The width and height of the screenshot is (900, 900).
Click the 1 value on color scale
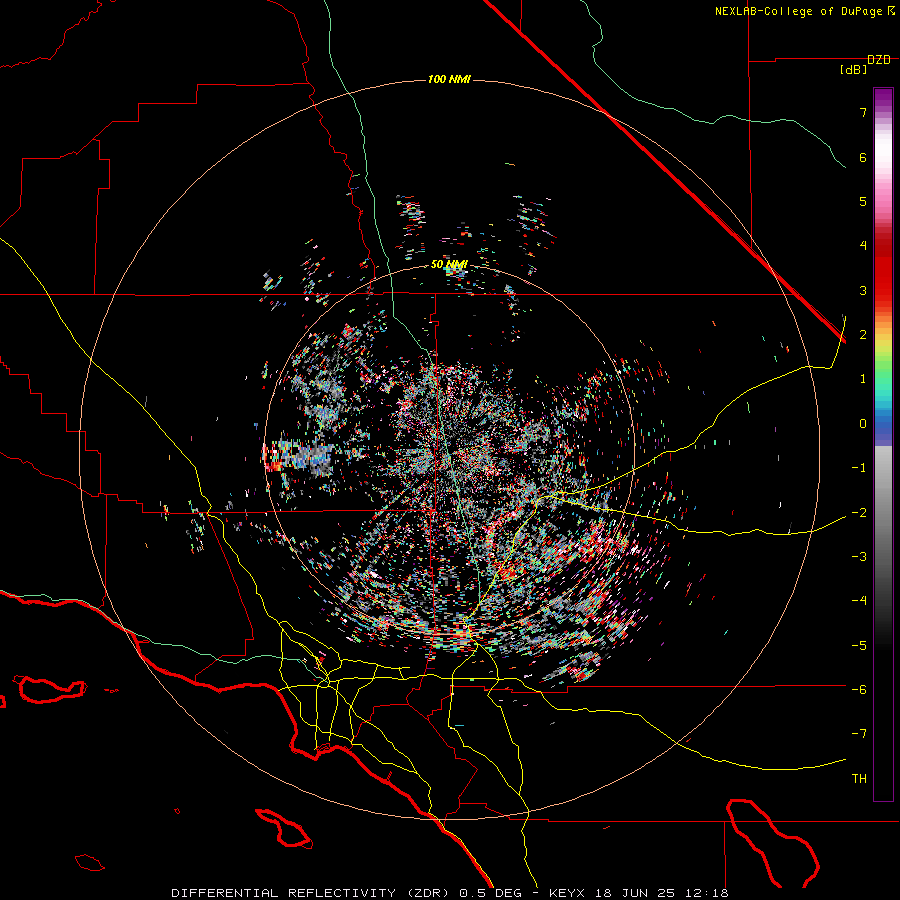tap(863, 379)
